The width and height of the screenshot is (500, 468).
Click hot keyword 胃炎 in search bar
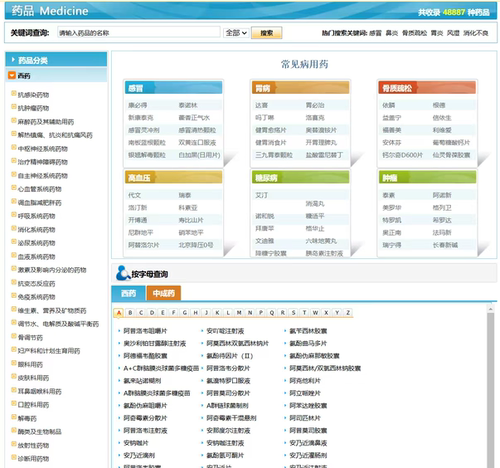(437, 33)
